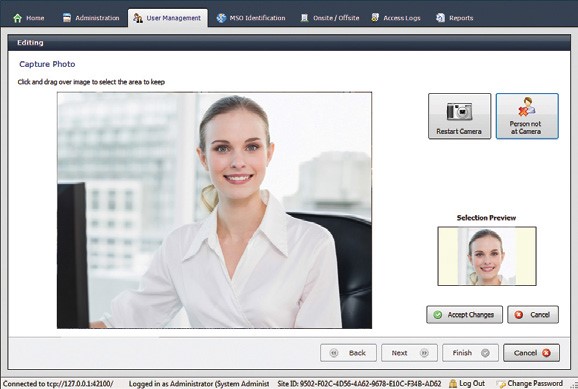
Task: Open the User Management tab
Action: [168, 18]
